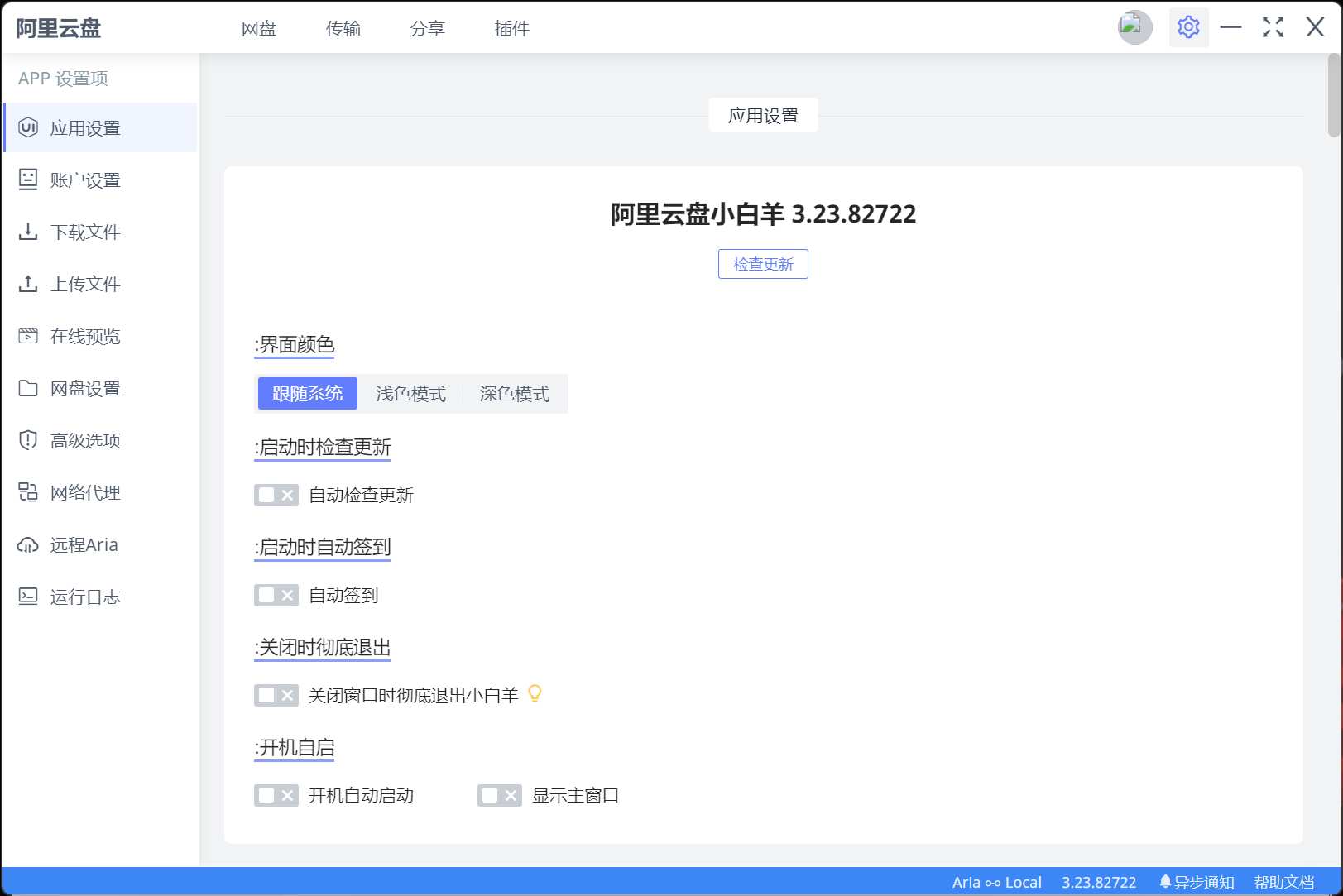Switch to the 分享 top tab
The image size is (1343, 896).
427,28
